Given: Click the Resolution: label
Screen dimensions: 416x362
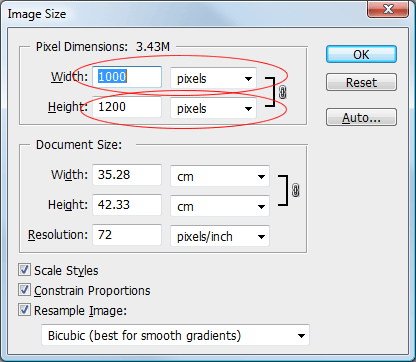Looking at the screenshot, I should coord(58,235).
